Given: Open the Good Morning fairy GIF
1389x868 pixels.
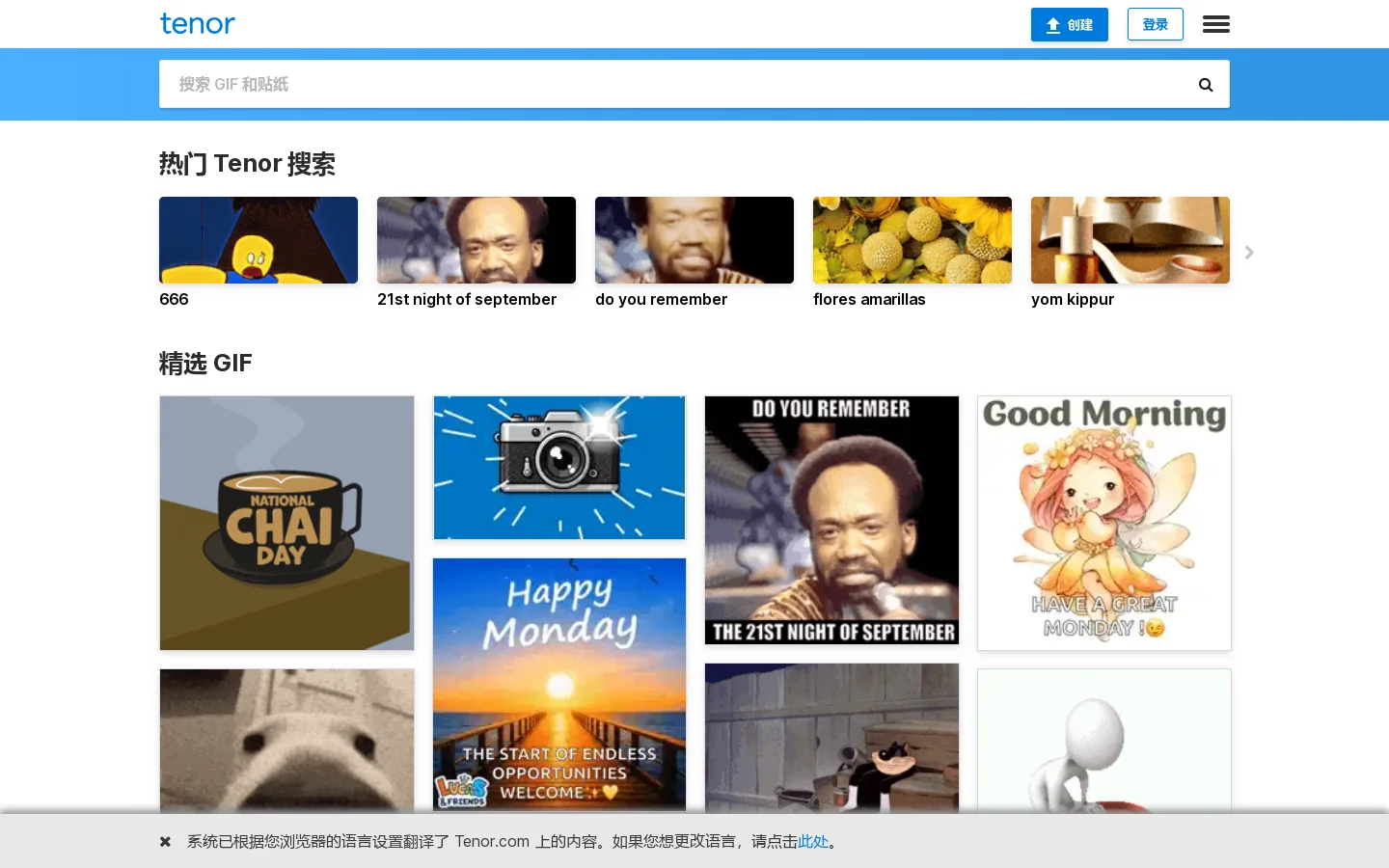Looking at the screenshot, I should (1104, 523).
